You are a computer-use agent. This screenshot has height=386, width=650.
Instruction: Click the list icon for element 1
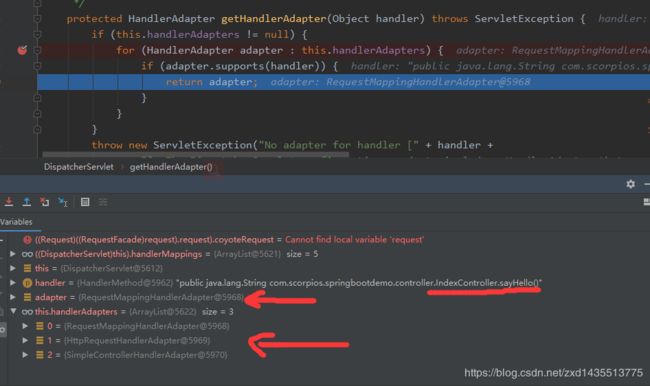(39, 340)
